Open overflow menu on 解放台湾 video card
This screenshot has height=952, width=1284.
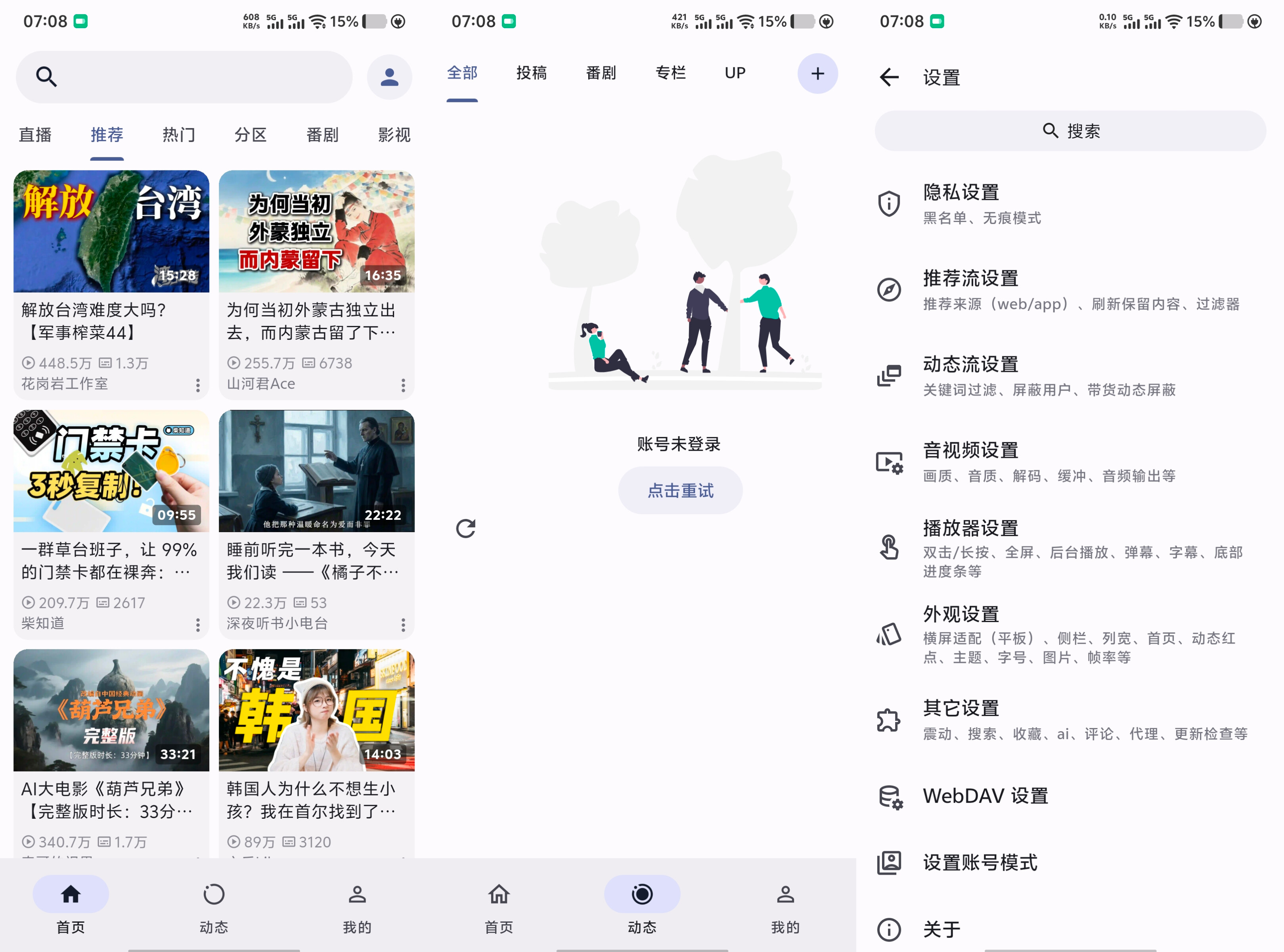[x=198, y=385]
